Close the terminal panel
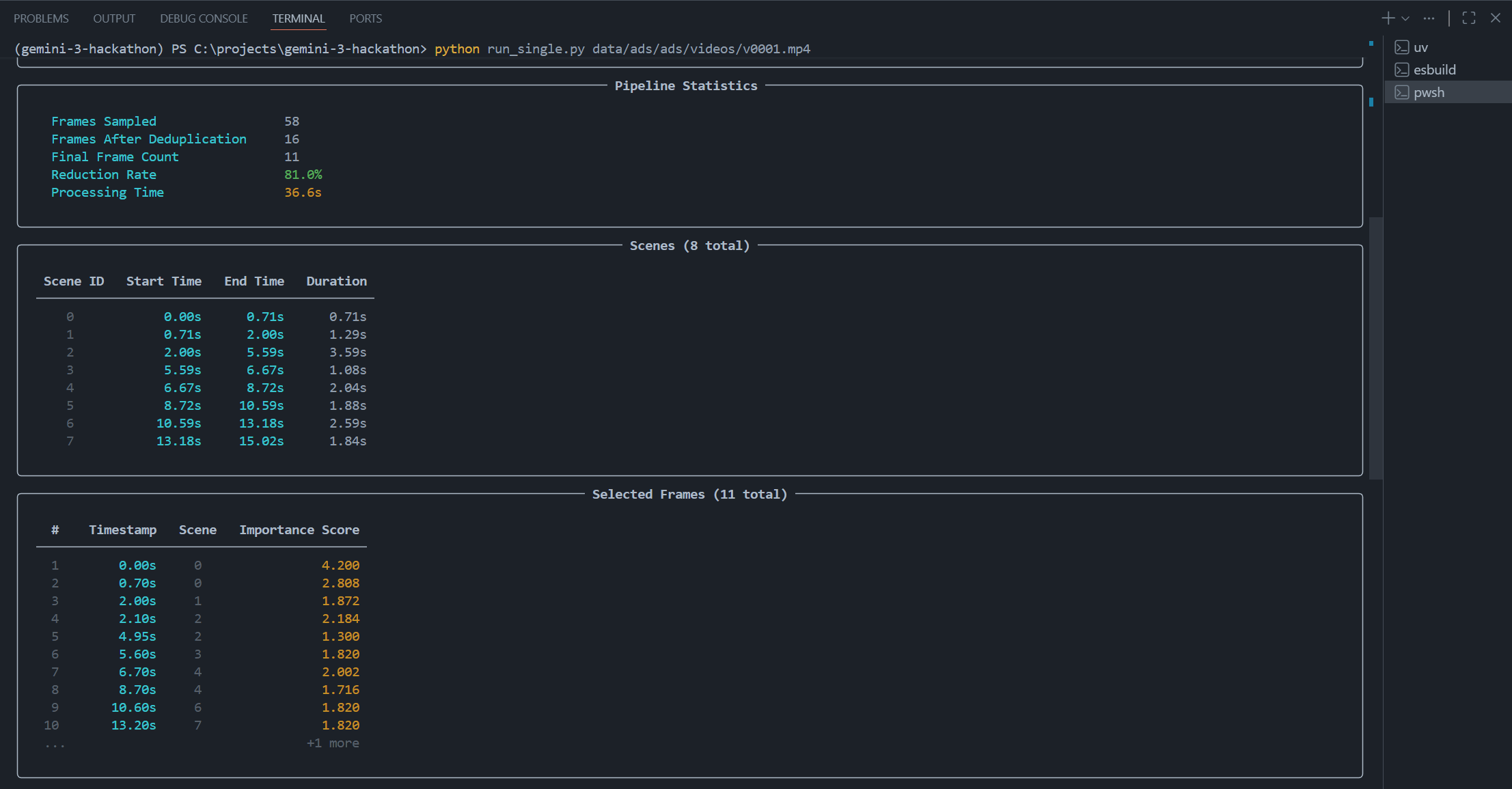The height and width of the screenshot is (789, 1512). [x=1496, y=18]
